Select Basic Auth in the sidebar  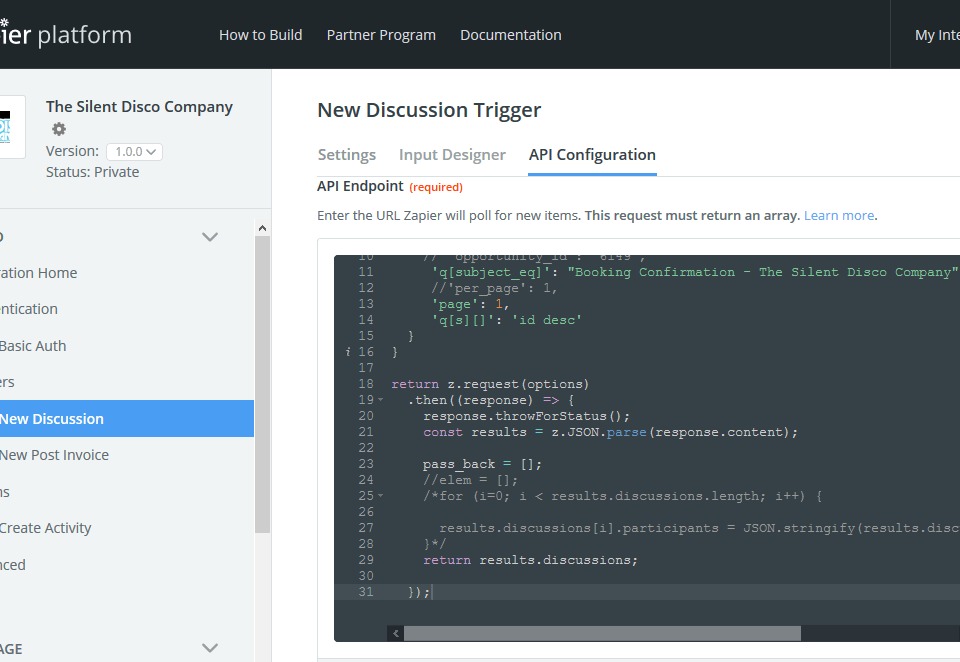point(33,346)
